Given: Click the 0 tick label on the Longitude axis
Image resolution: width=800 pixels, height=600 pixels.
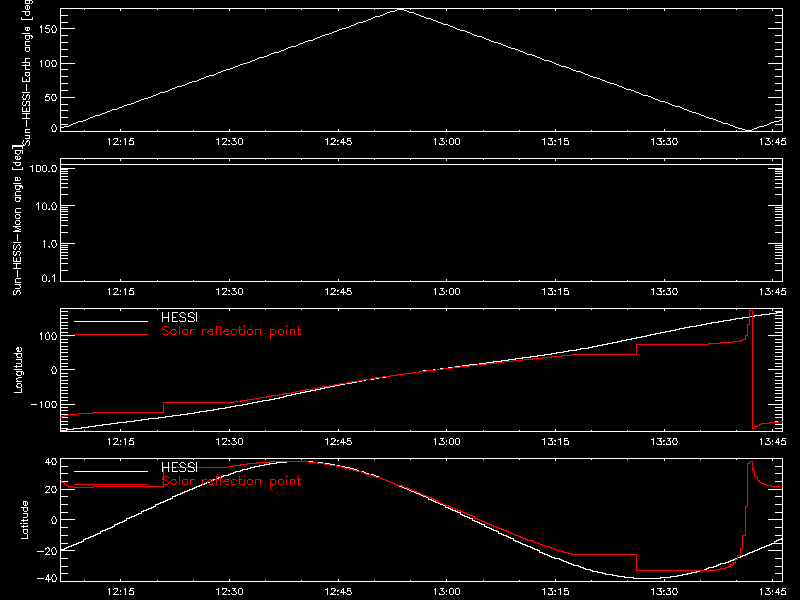Looking at the screenshot, I should 54,370.
